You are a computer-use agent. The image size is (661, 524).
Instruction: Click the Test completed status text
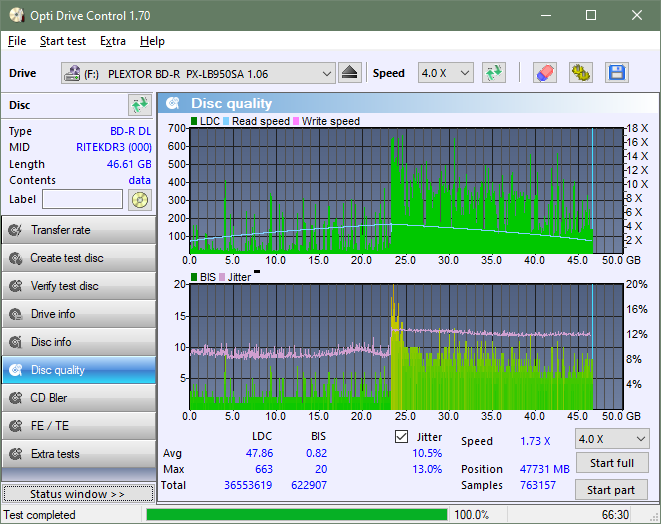[x=40, y=515]
